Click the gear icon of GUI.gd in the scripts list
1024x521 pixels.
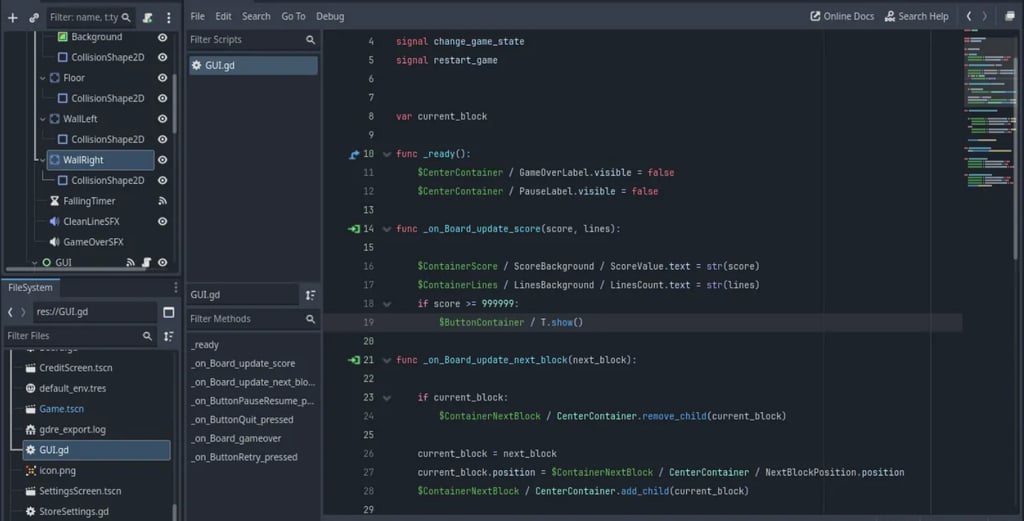pos(197,65)
